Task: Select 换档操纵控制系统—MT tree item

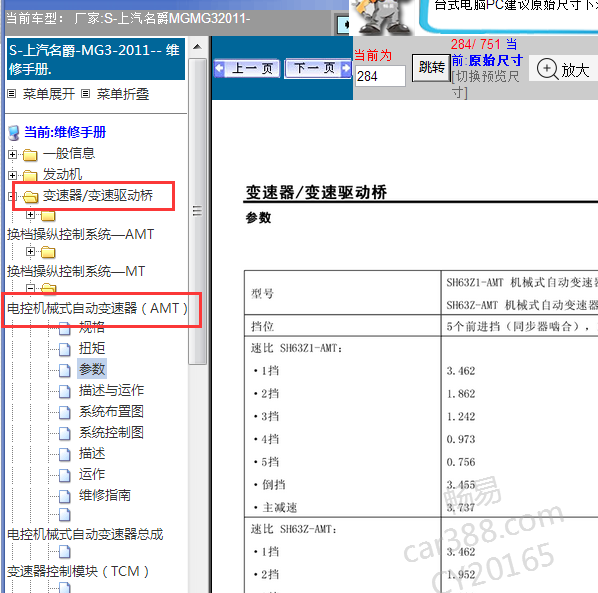Action: 76,271
